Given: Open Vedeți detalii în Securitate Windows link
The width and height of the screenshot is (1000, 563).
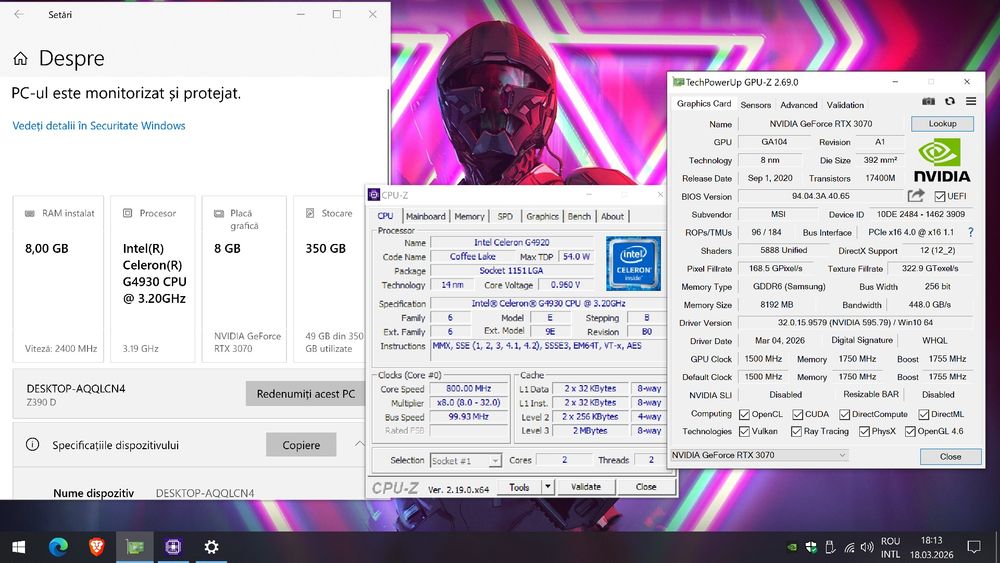Looking at the screenshot, I should point(99,126).
